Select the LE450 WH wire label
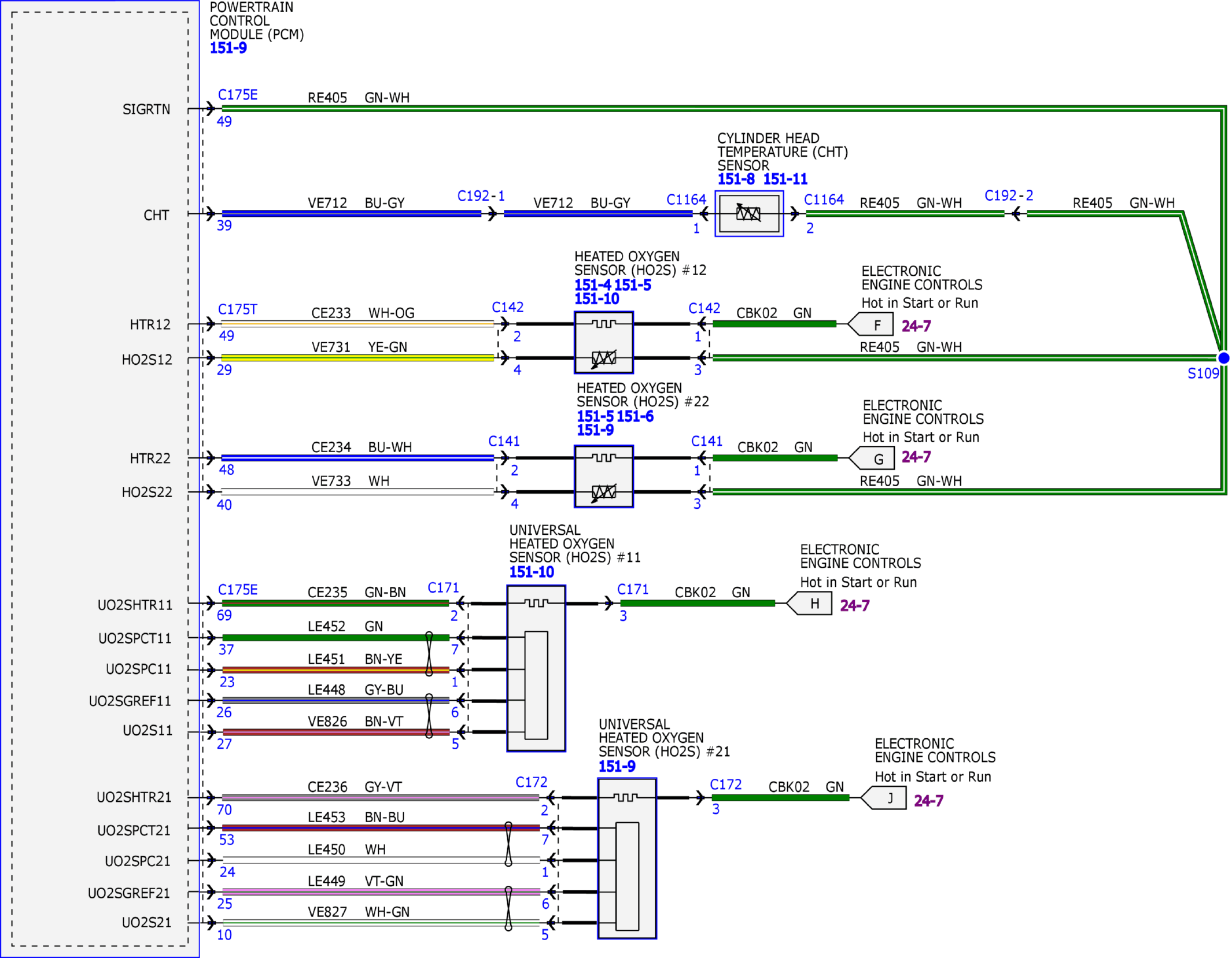This screenshot has width=1232, height=958. pyautogui.click(x=346, y=849)
